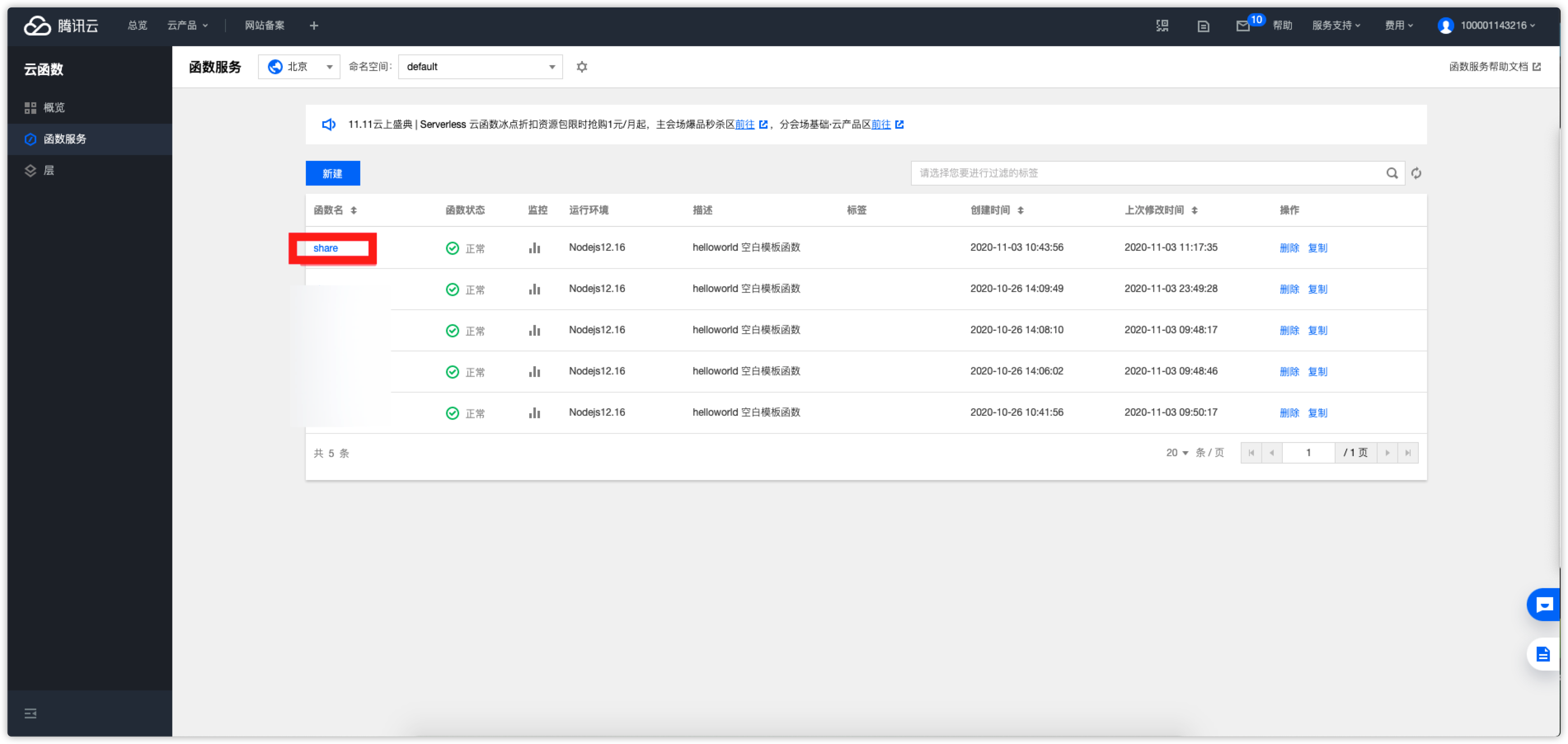Click the refresh icon beside search box

(x=1416, y=174)
